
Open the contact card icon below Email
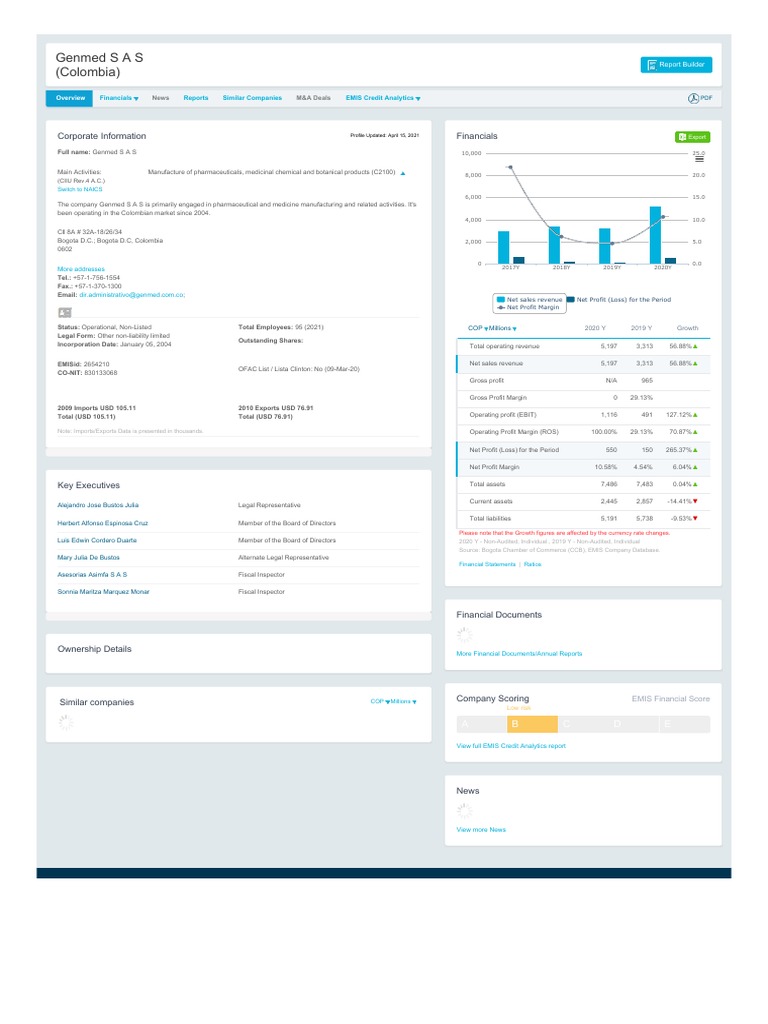pyautogui.click(x=65, y=312)
